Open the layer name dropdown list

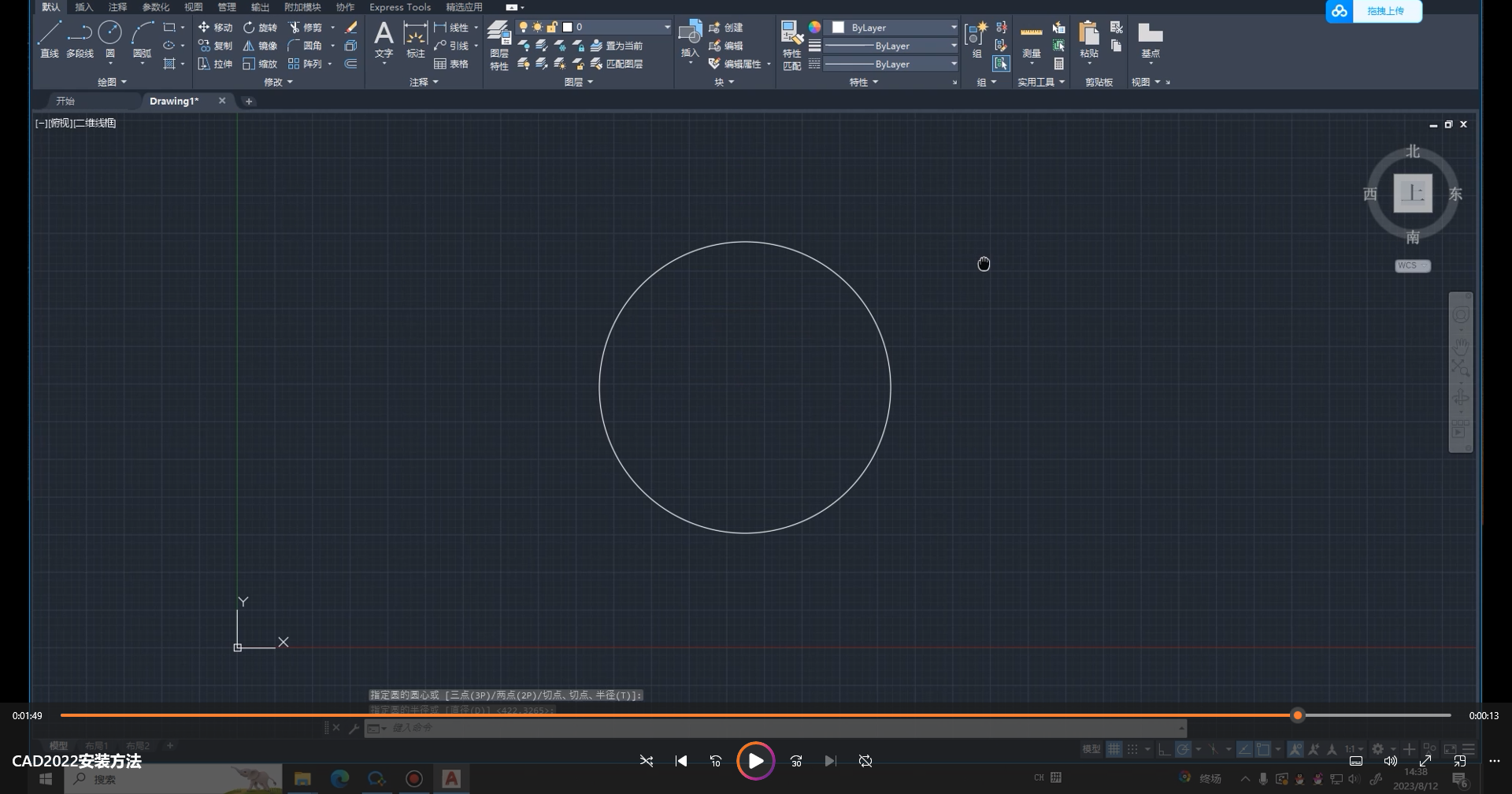(666, 28)
